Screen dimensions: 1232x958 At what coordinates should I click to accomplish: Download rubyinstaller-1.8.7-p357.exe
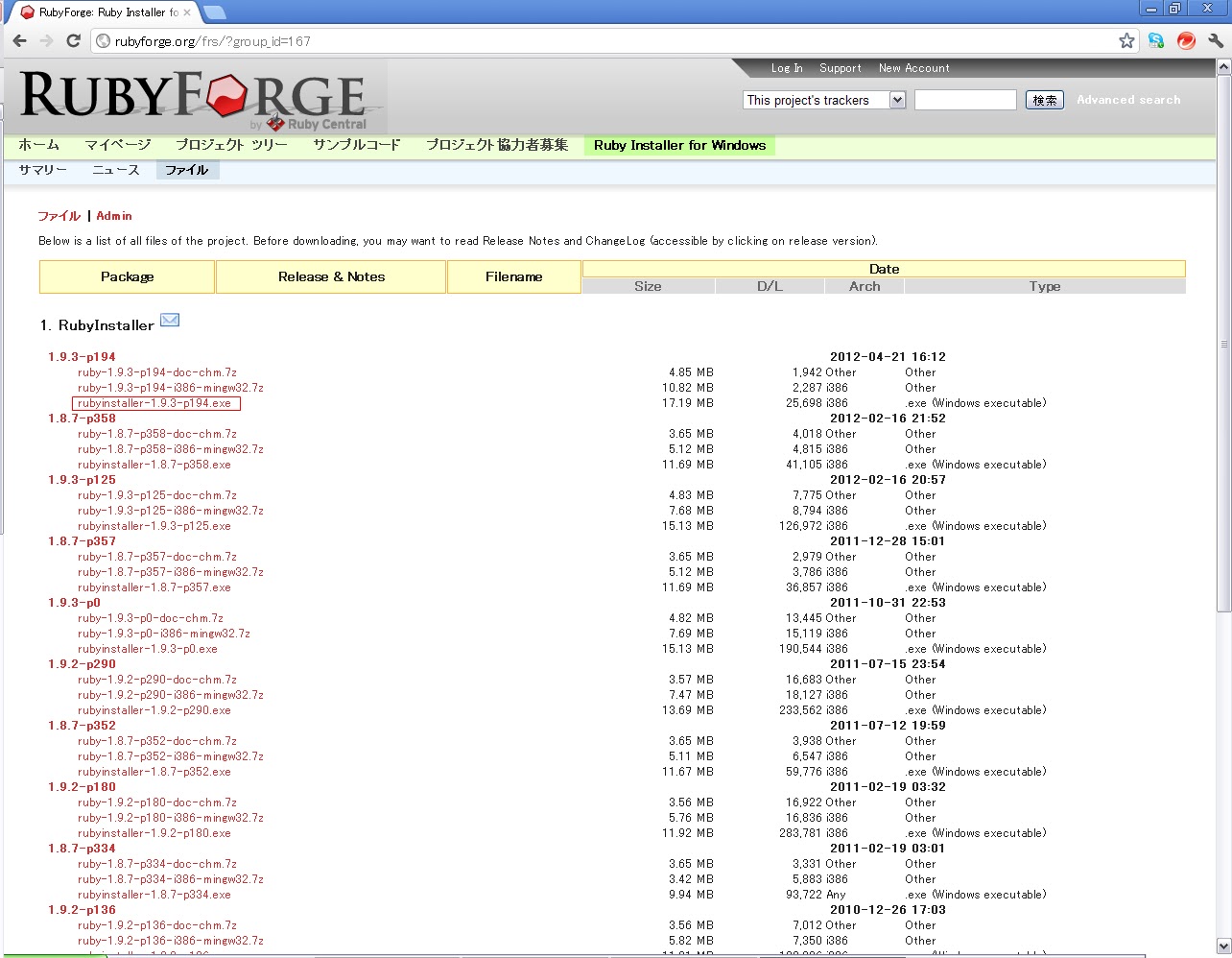(154, 587)
